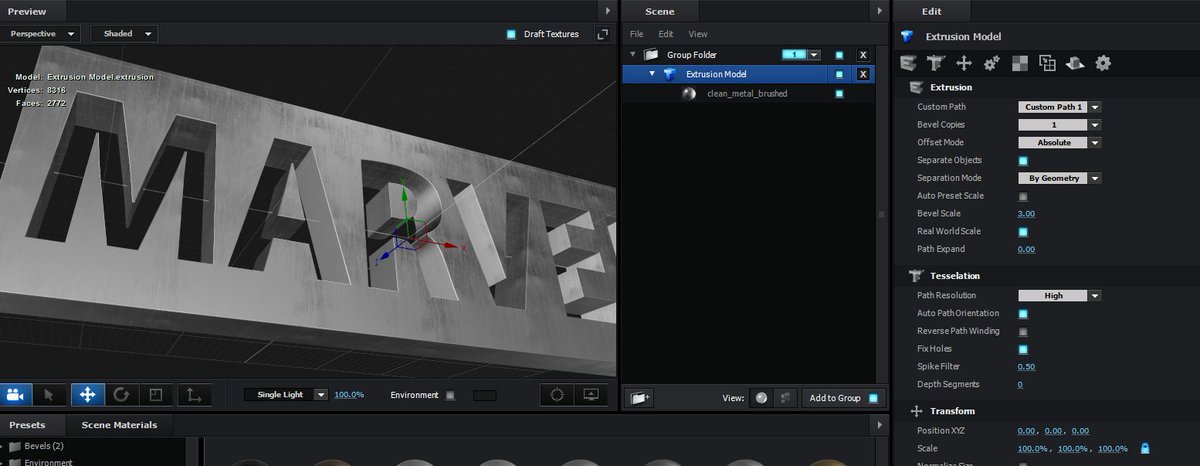Click the light intensity 100.0% value

[349, 395]
